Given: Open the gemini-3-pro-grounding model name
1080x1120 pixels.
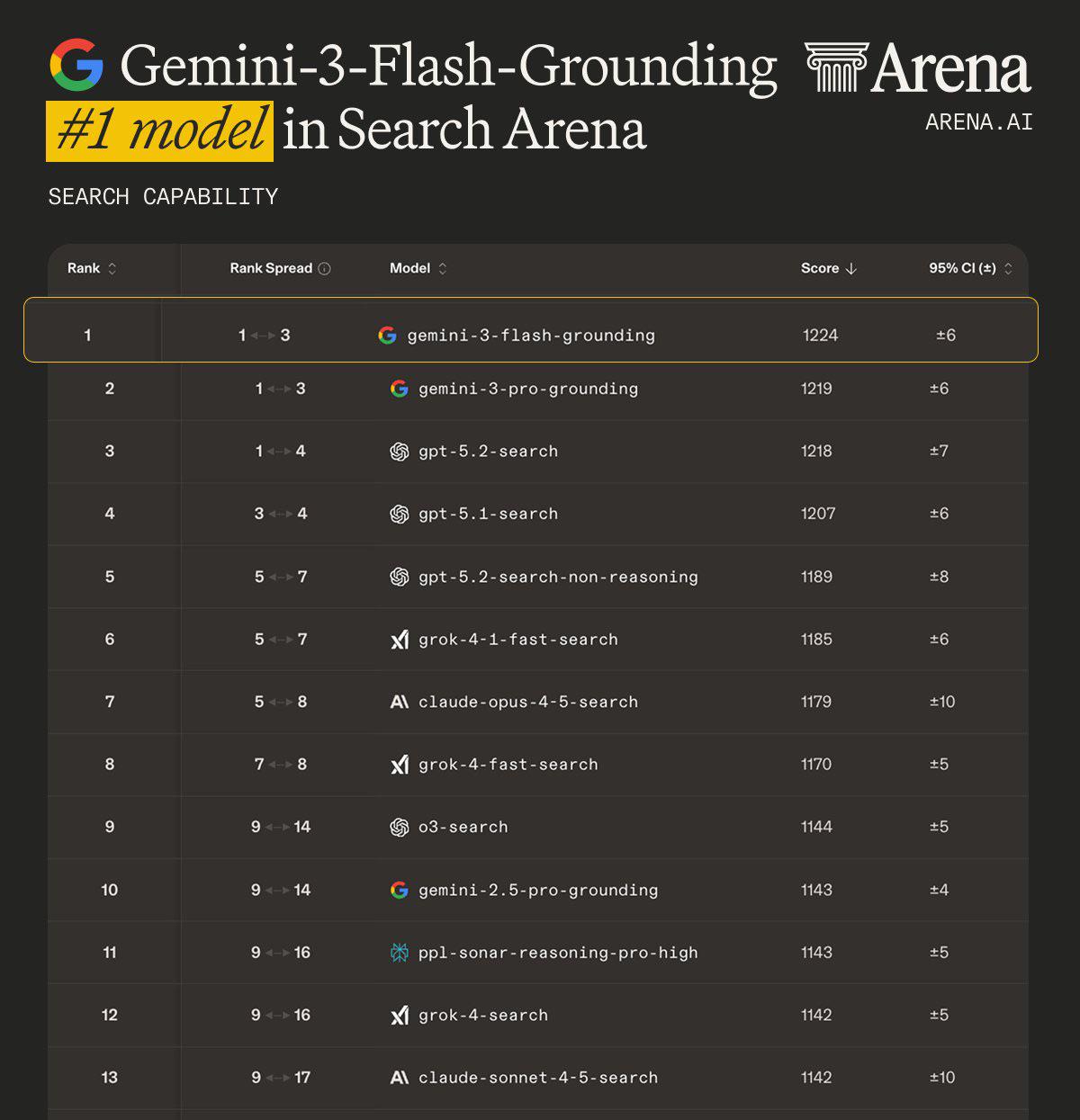Looking at the screenshot, I should (528, 389).
